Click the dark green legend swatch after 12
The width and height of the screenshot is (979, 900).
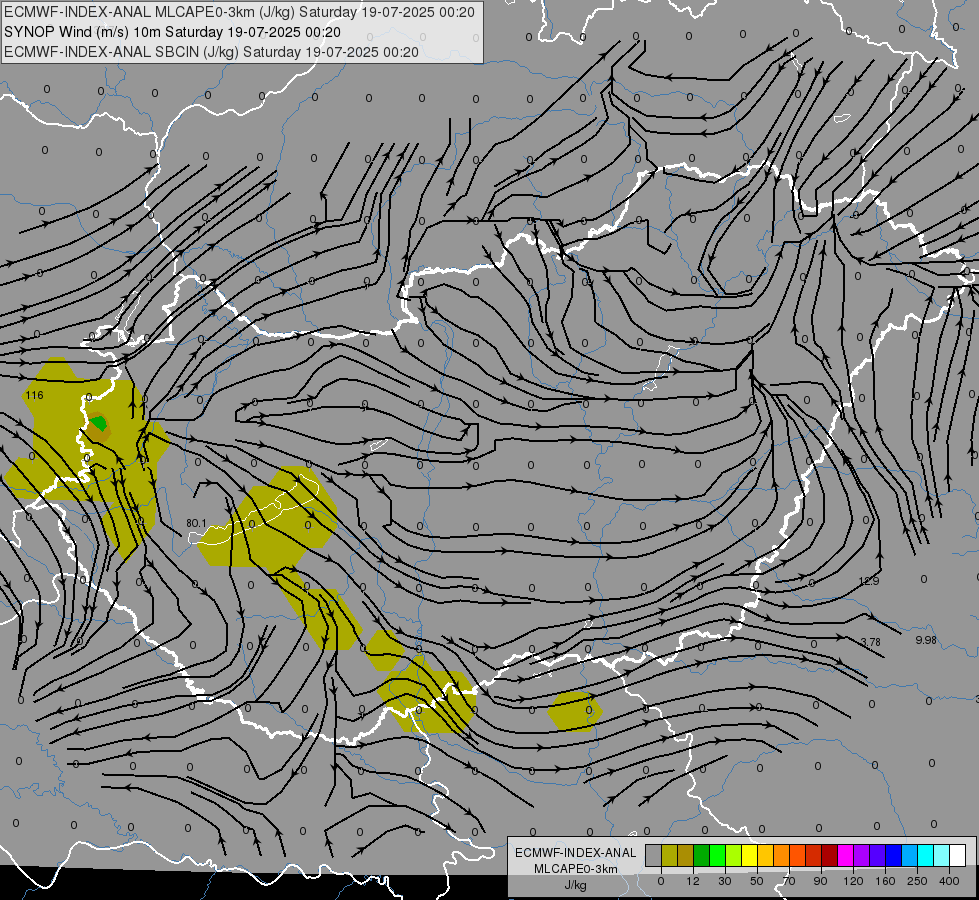click(x=702, y=855)
